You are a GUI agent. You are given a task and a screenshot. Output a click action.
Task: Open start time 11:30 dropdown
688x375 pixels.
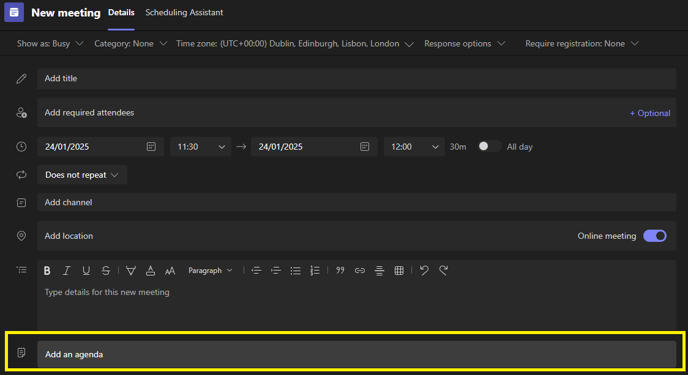[x=201, y=146]
